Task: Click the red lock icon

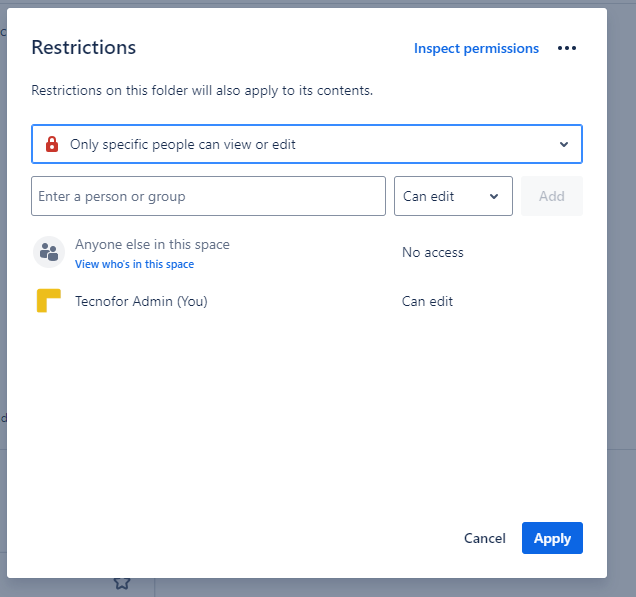Action: click(x=52, y=145)
